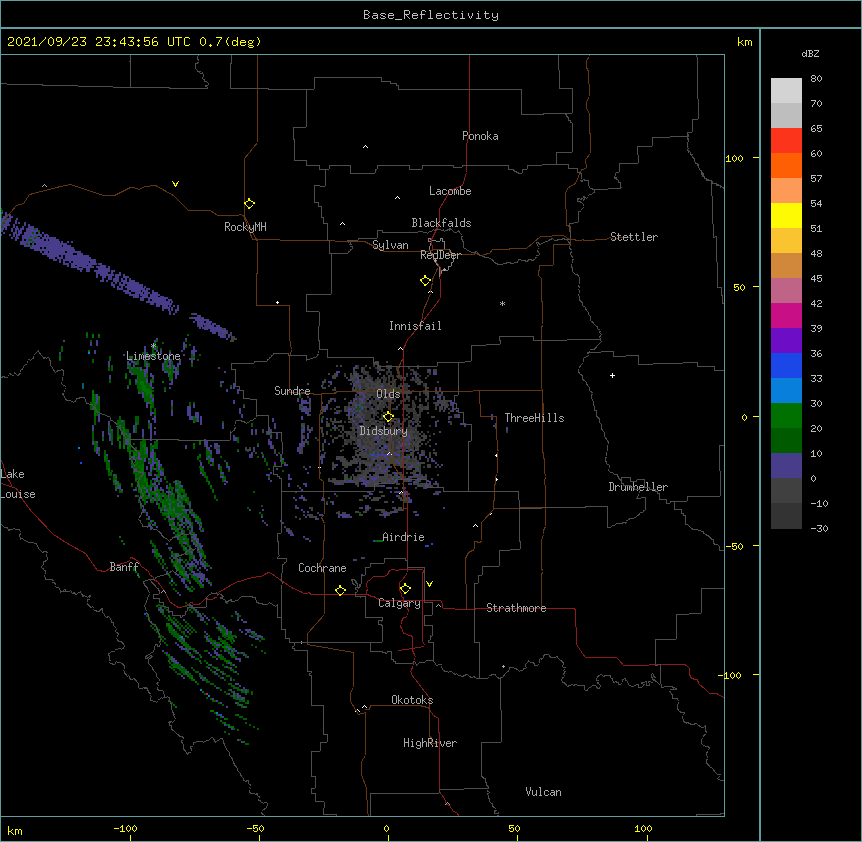Click the HighRiver label
The width and height of the screenshot is (862, 842).
point(430,743)
